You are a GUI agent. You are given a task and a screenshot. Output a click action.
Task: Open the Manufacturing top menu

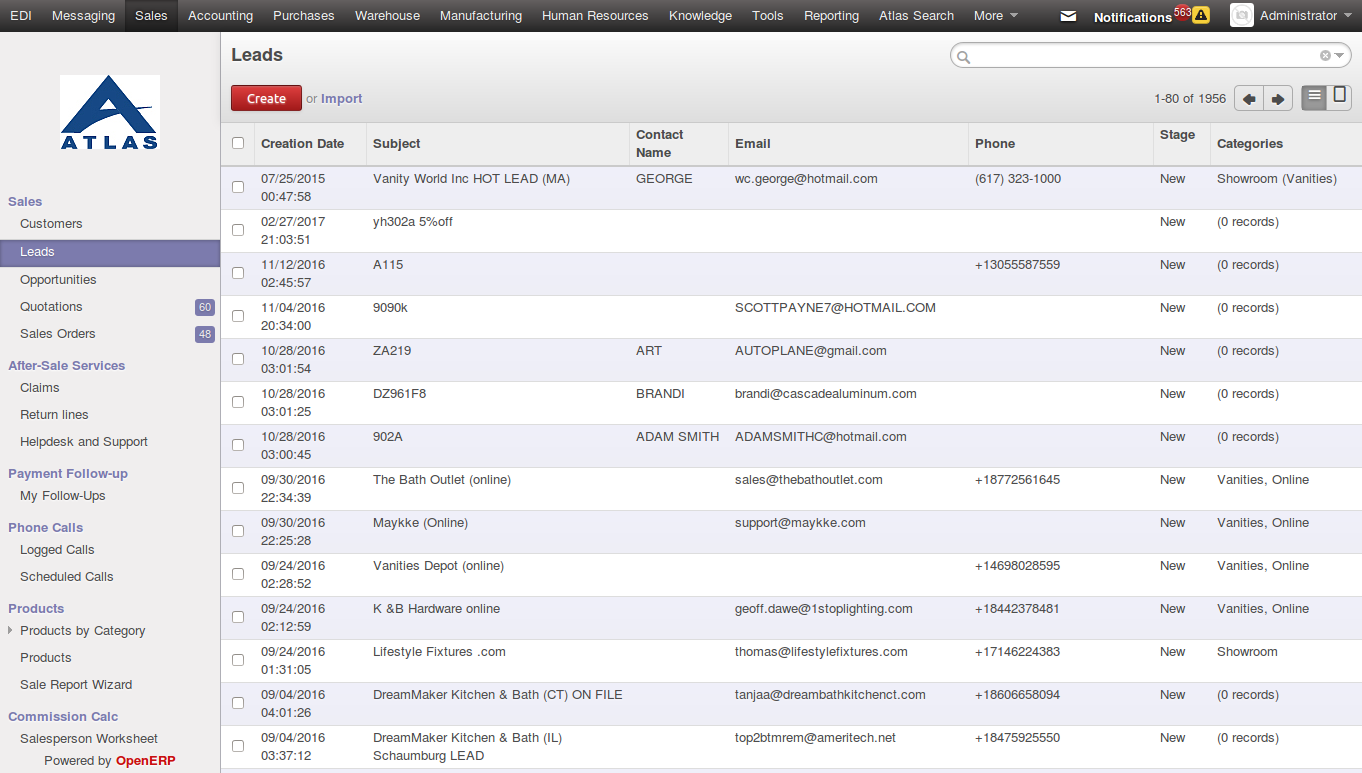coord(481,16)
